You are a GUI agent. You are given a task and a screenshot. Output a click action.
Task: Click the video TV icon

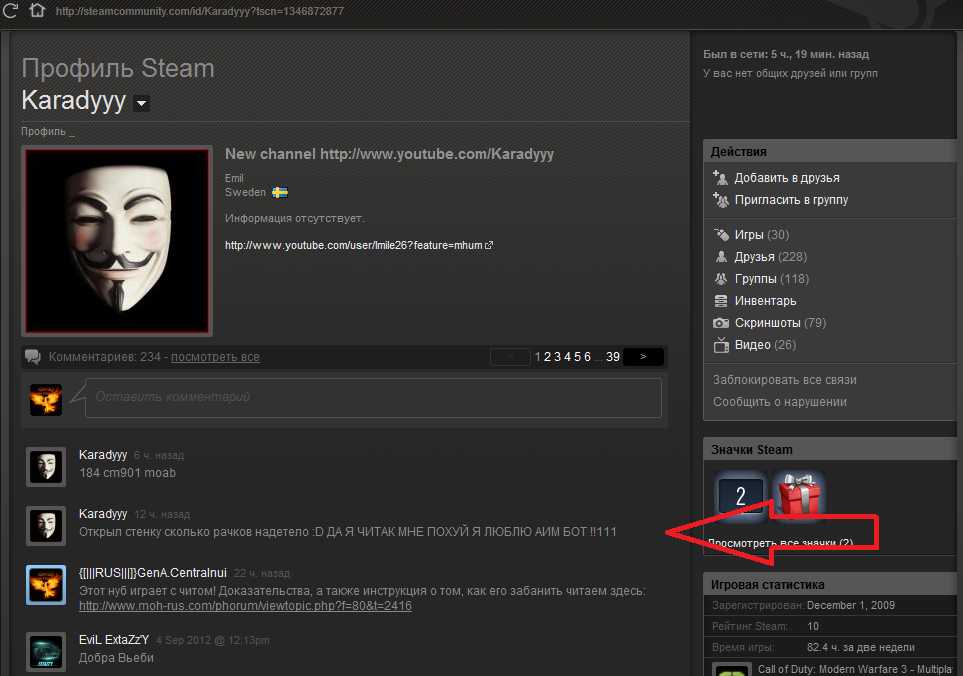click(721, 345)
